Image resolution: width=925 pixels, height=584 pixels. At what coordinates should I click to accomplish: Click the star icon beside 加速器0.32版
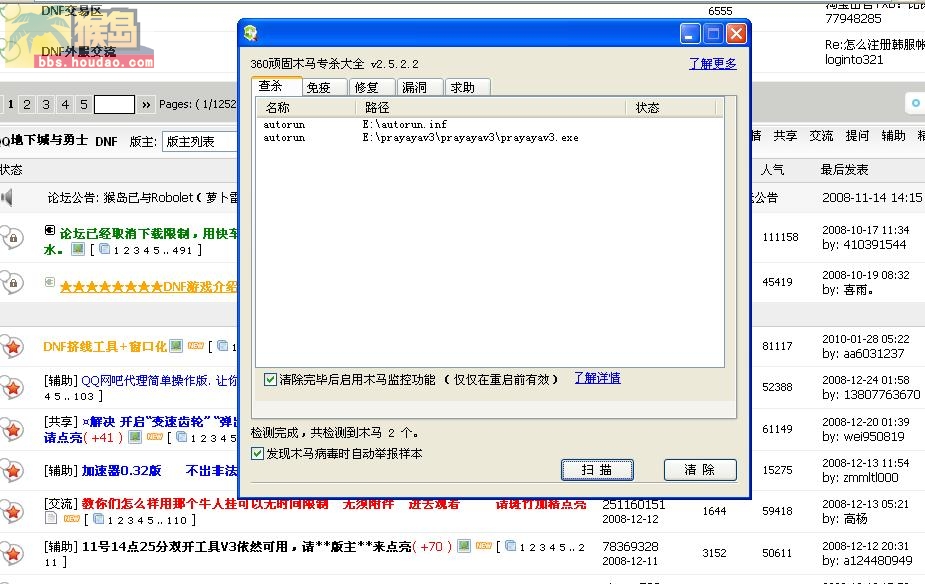[12, 471]
